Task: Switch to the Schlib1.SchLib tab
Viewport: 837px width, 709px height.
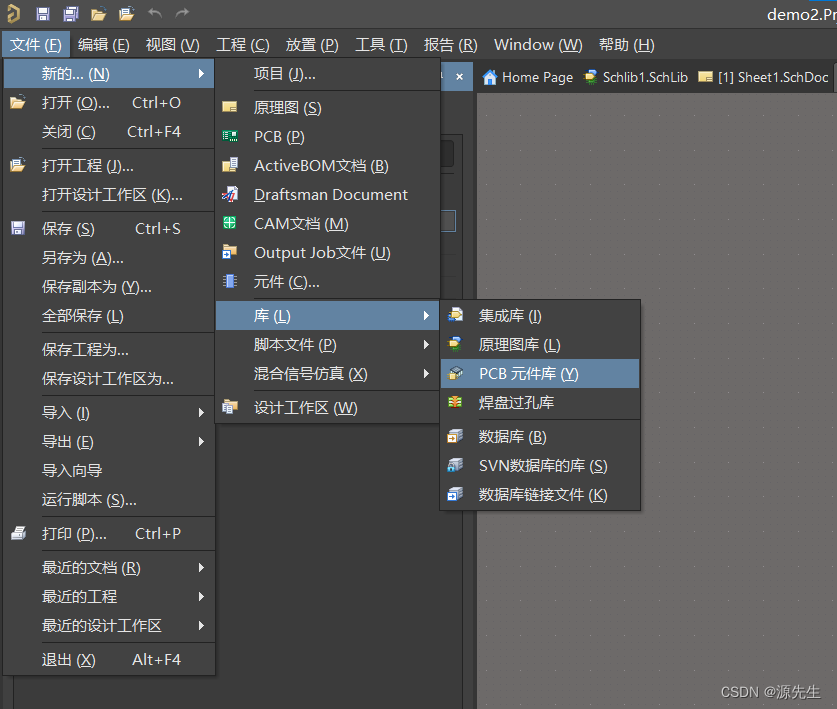Action: pyautogui.click(x=636, y=77)
